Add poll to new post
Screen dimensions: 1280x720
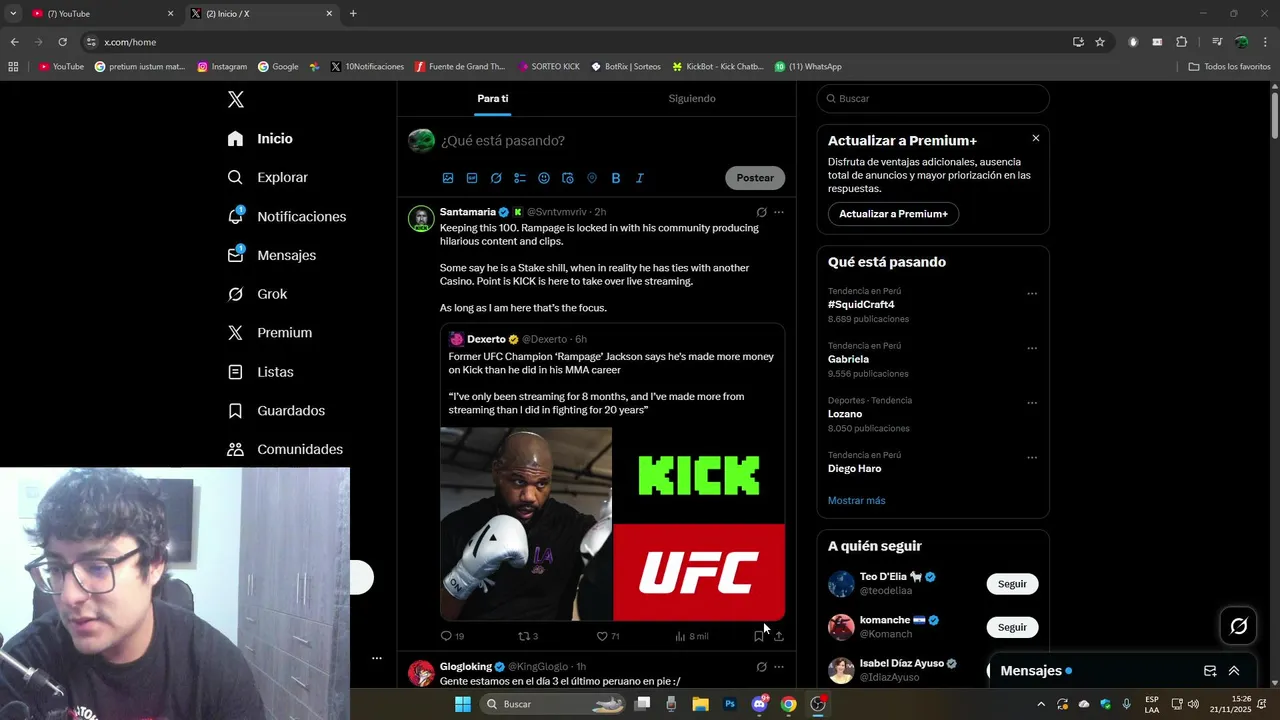(x=520, y=178)
